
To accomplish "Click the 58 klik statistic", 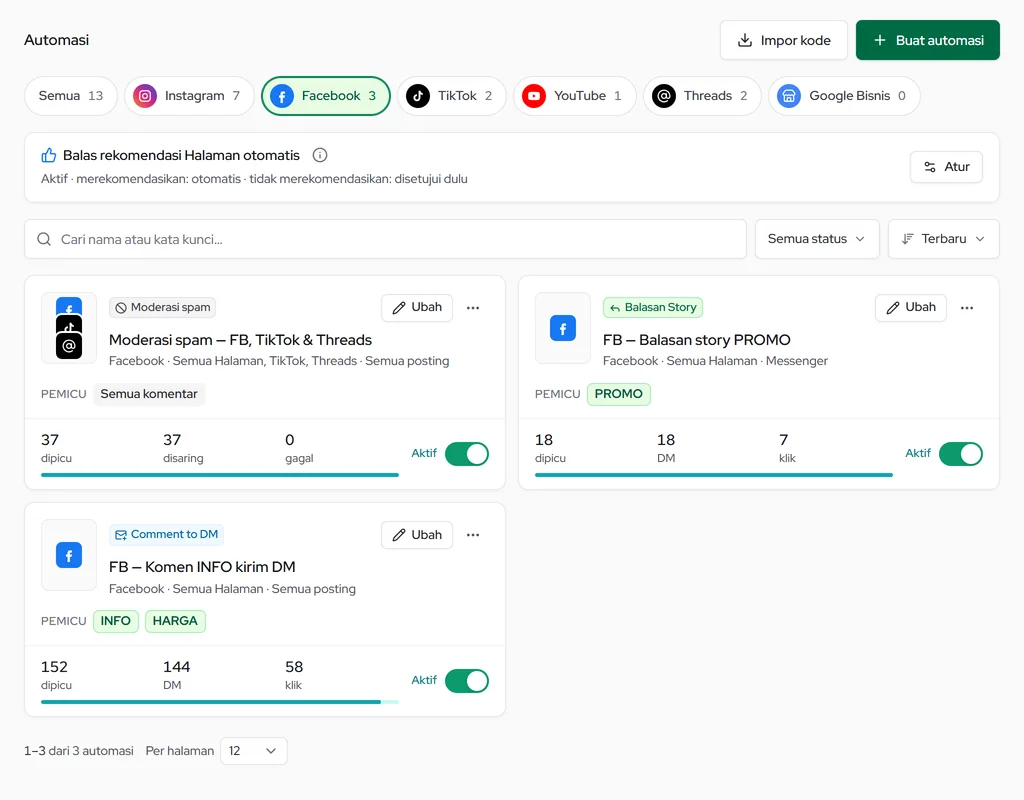I will click(294, 675).
